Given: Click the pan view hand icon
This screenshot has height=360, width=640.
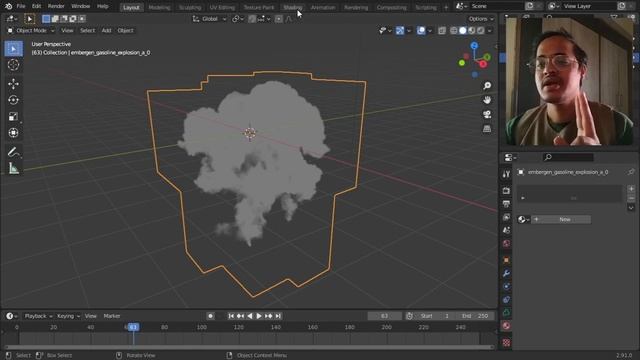Looking at the screenshot, I should click(x=487, y=100).
